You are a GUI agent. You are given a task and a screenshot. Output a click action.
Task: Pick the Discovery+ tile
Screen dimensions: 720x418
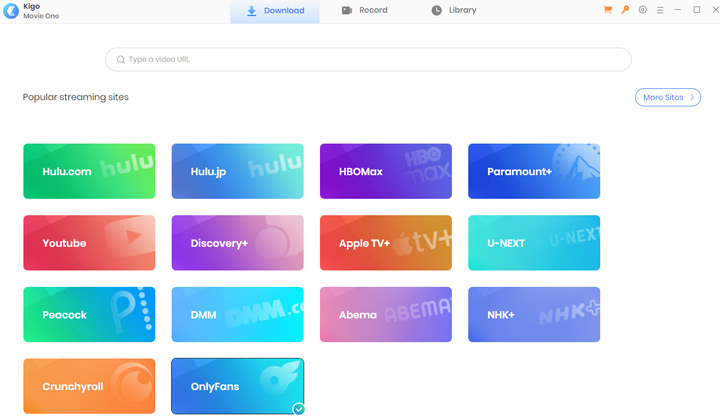tap(237, 243)
